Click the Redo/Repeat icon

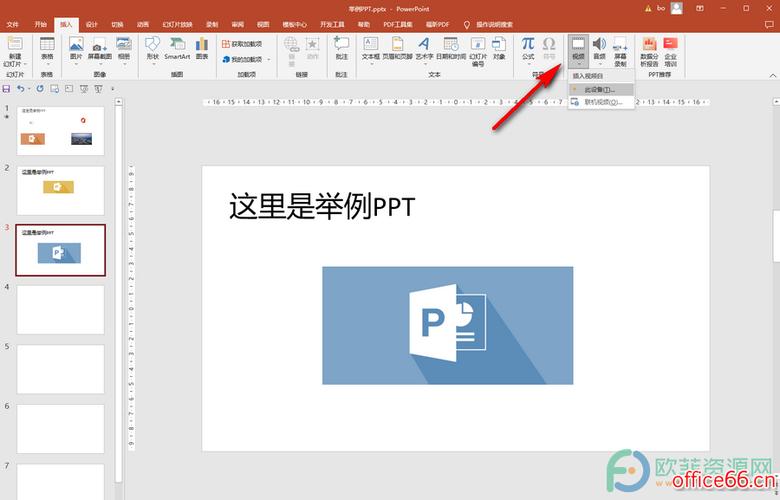pyautogui.click(x=40, y=89)
